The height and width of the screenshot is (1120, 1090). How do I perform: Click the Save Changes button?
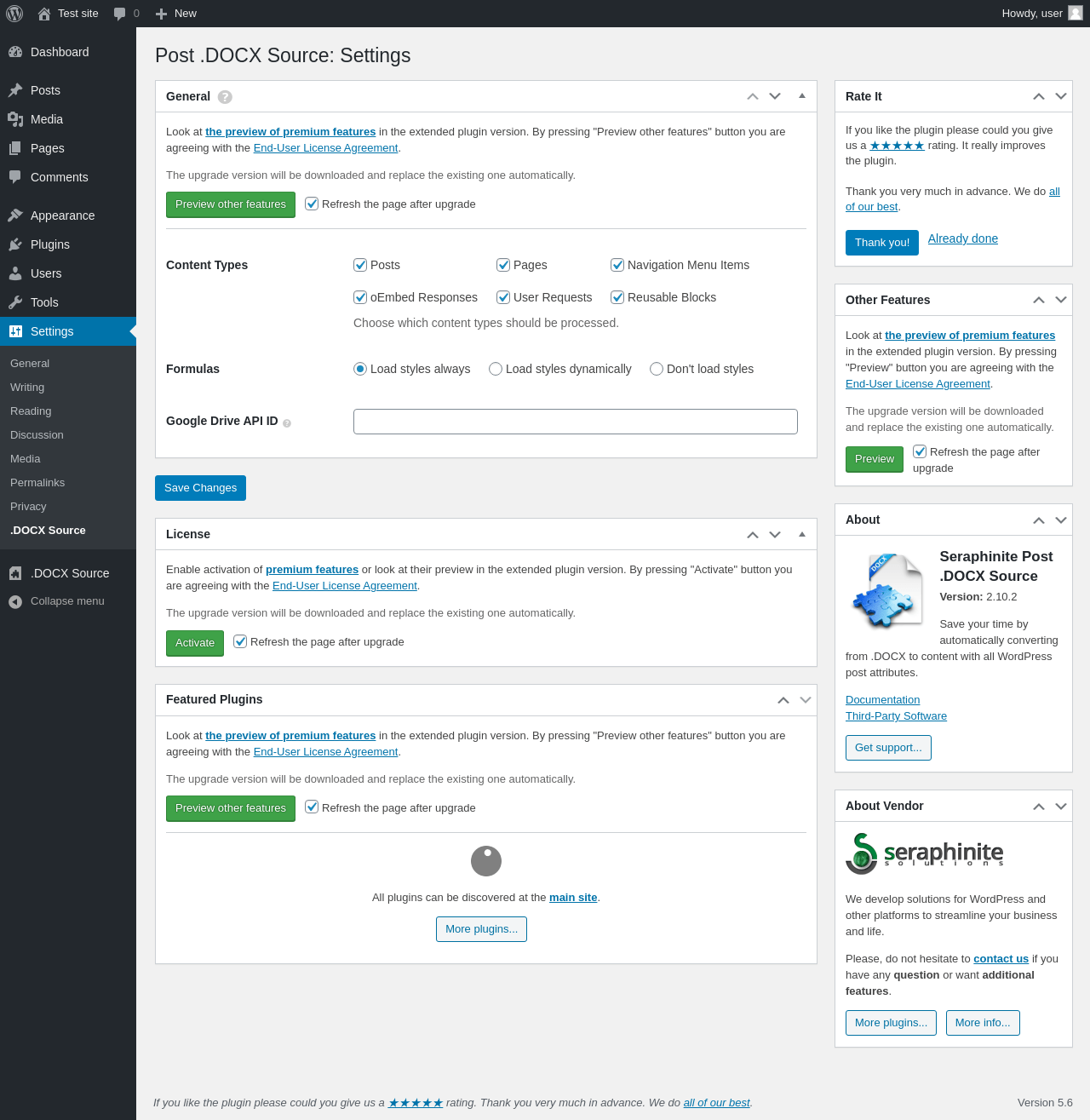(x=200, y=488)
